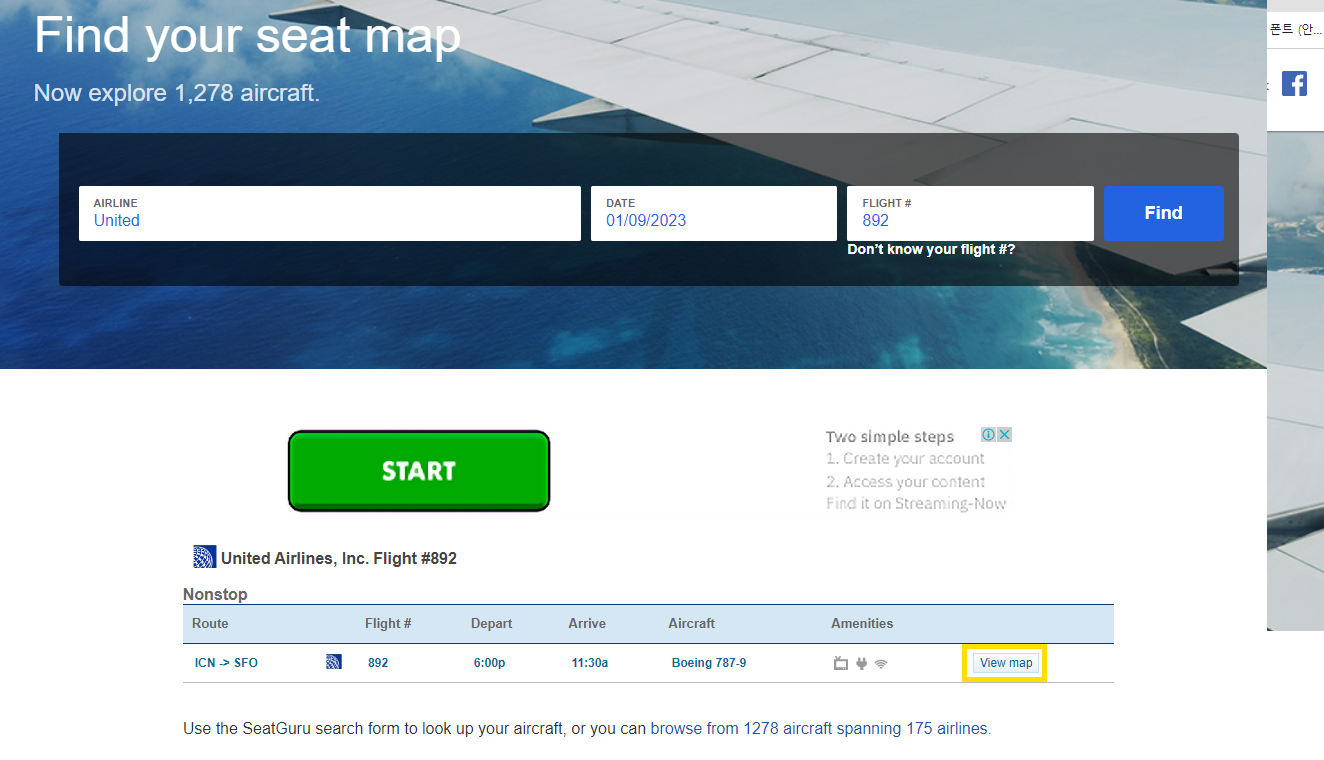Click the United logo in ICN -> SFO row
1324x760 pixels.
[x=334, y=662]
